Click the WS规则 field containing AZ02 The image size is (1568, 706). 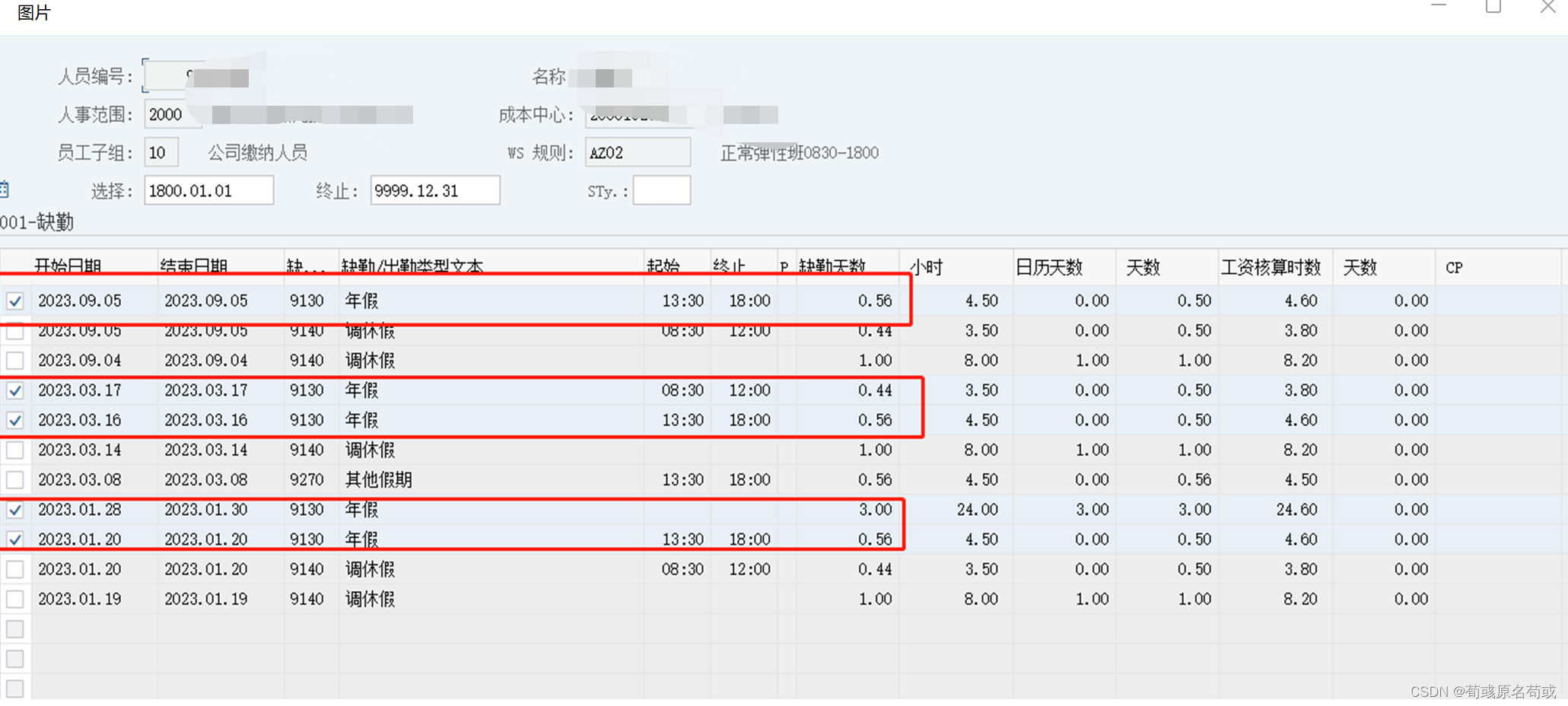tap(636, 152)
